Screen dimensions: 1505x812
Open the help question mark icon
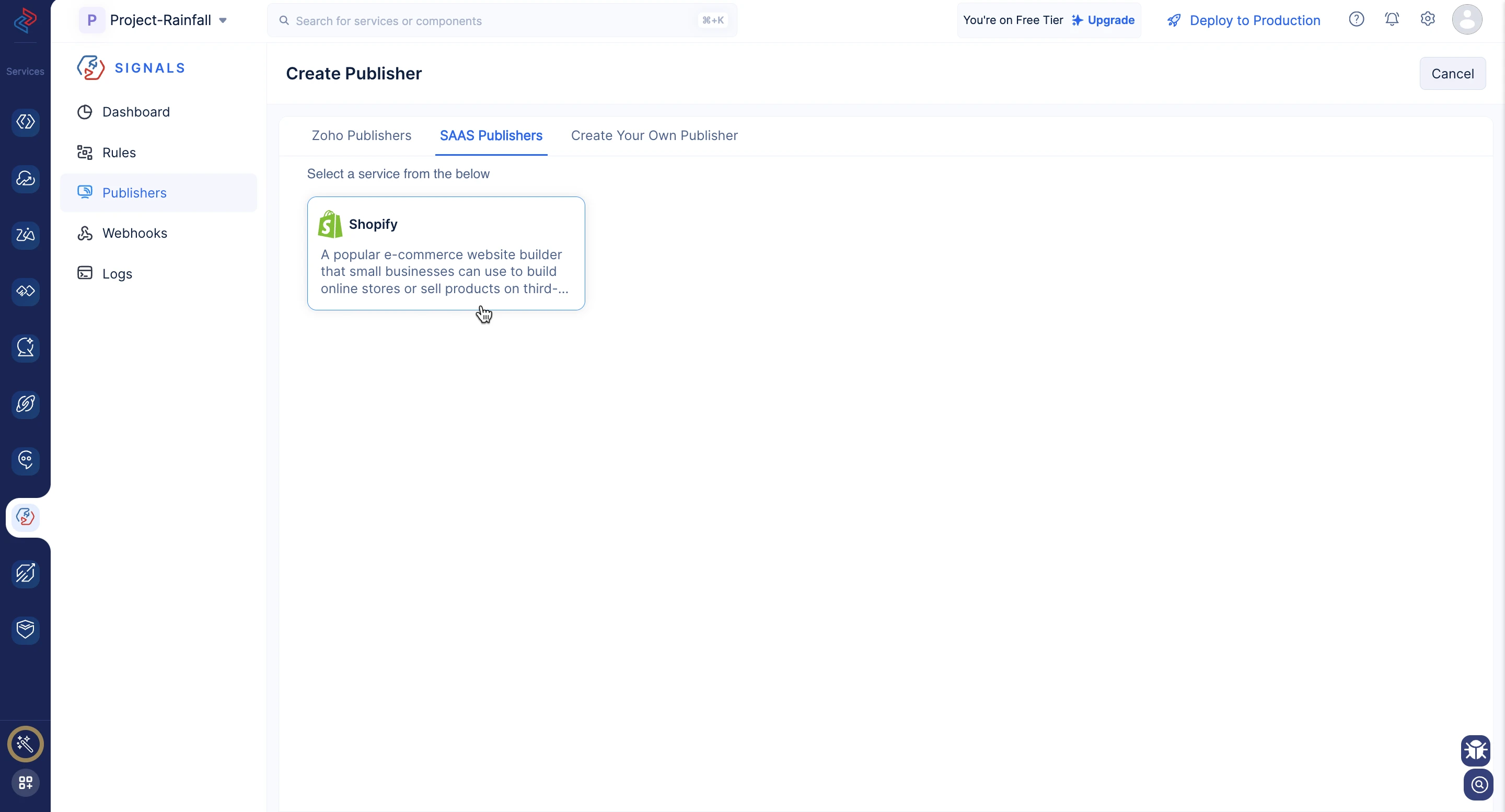(1356, 20)
